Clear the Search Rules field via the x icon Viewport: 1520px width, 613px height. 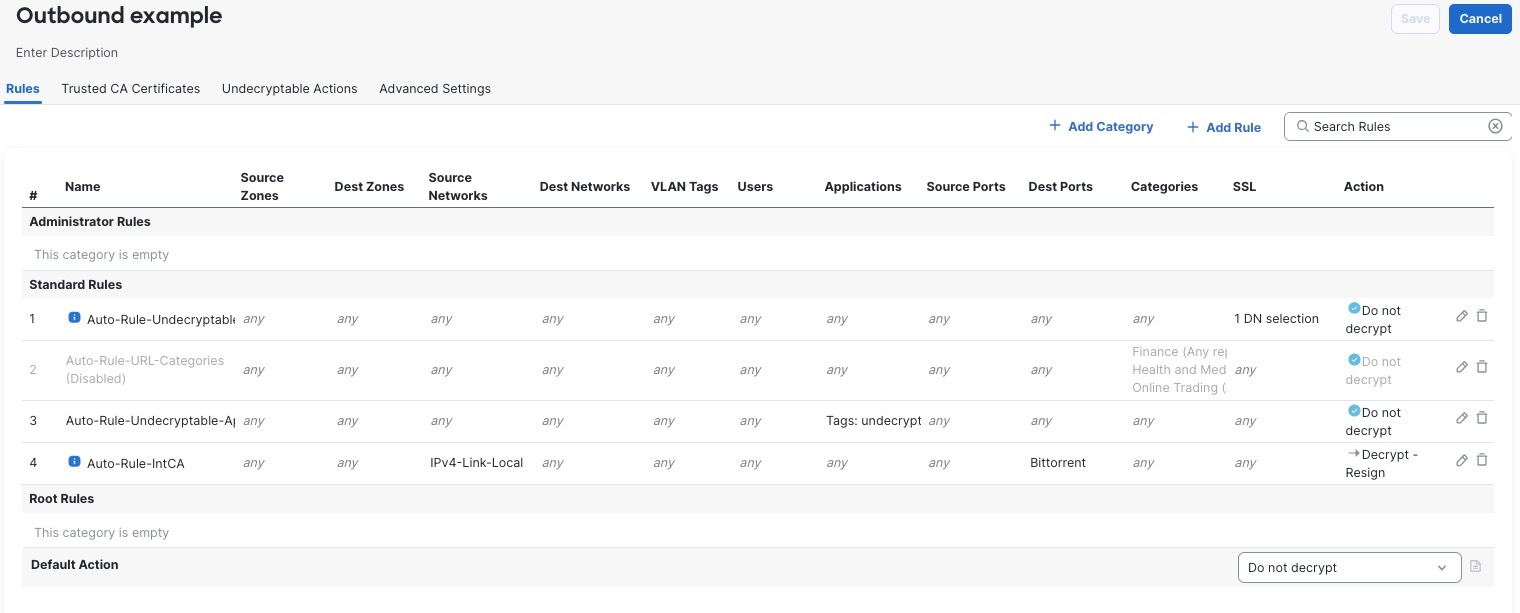point(1495,126)
